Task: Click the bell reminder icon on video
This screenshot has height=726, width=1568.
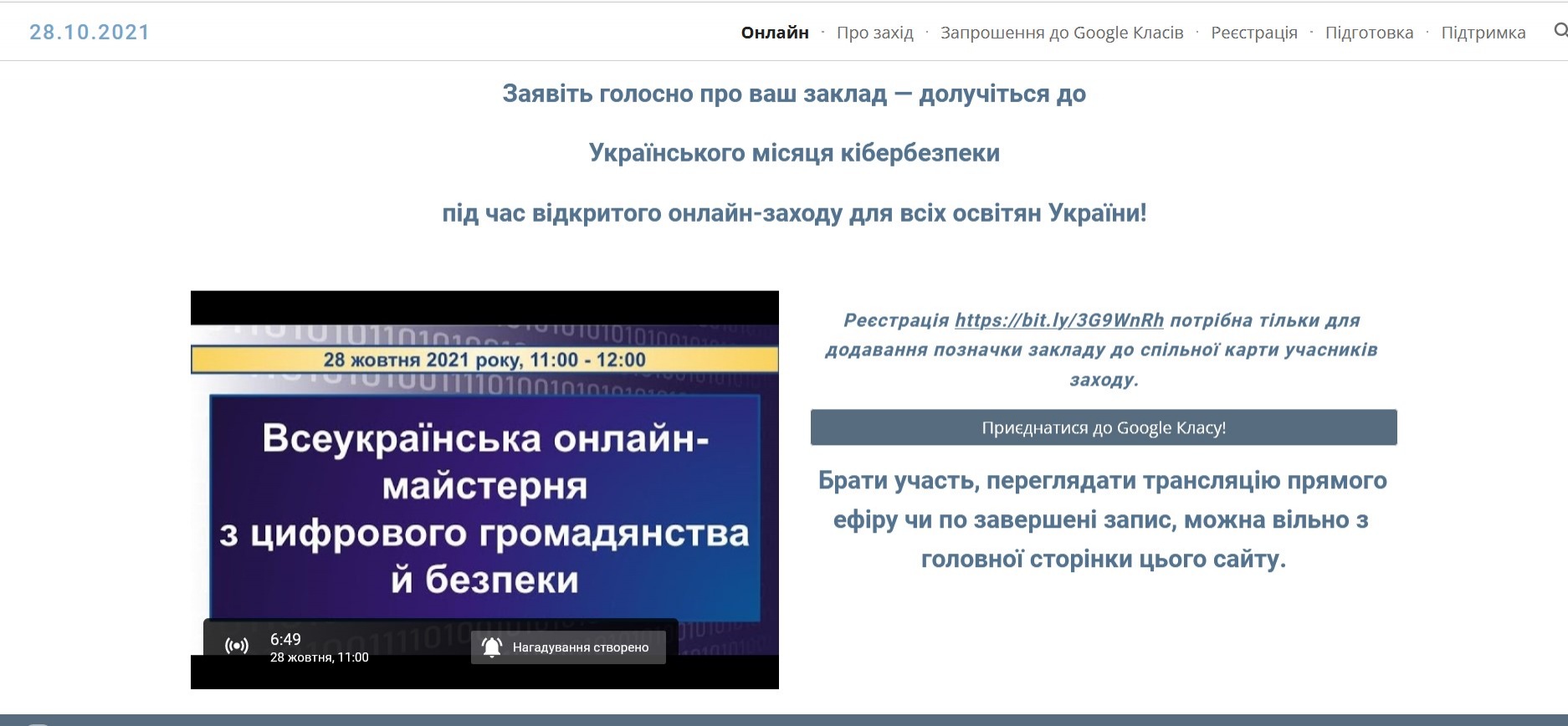Action: pyautogui.click(x=492, y=647)
